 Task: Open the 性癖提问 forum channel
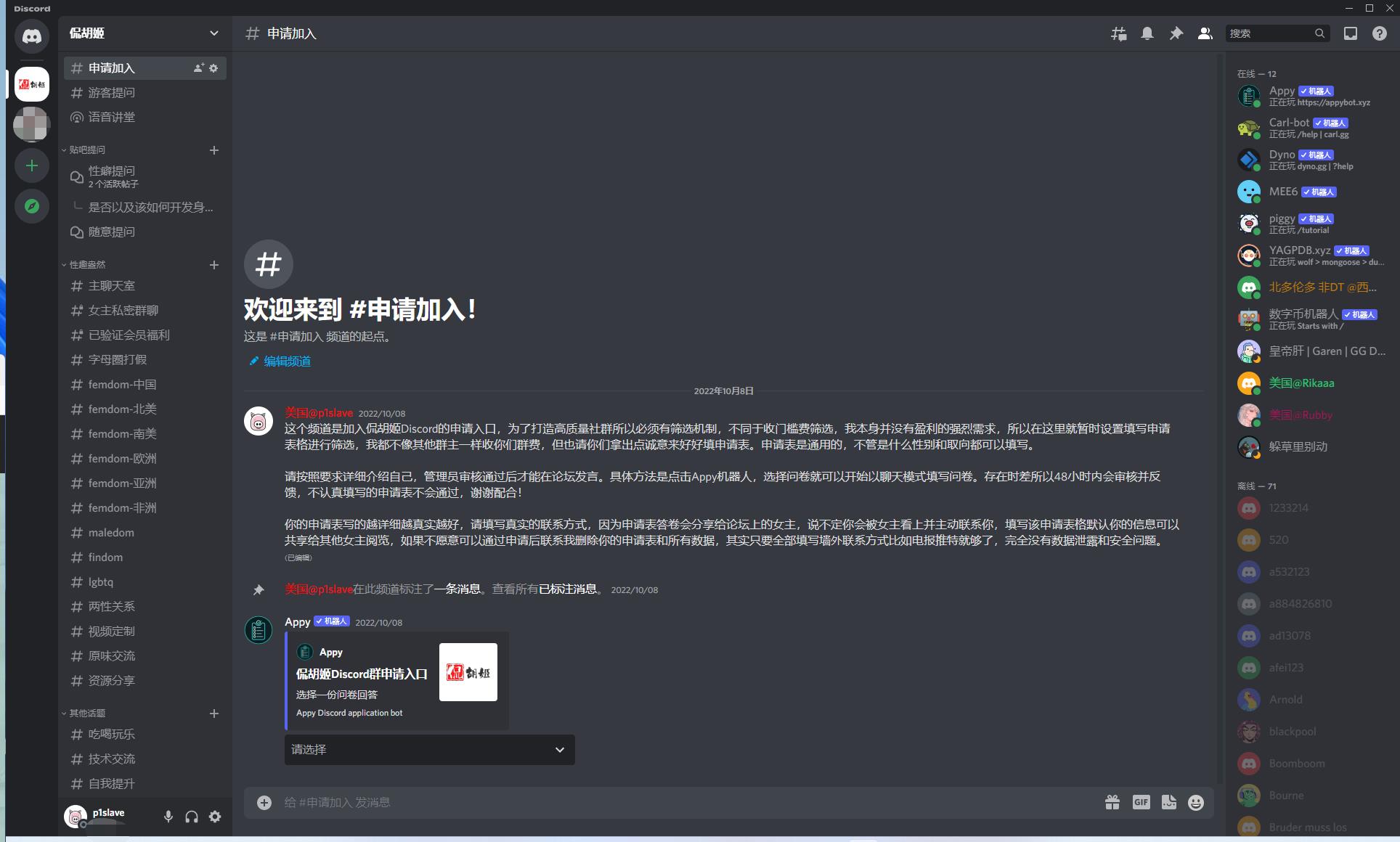[x=145, y=176]
